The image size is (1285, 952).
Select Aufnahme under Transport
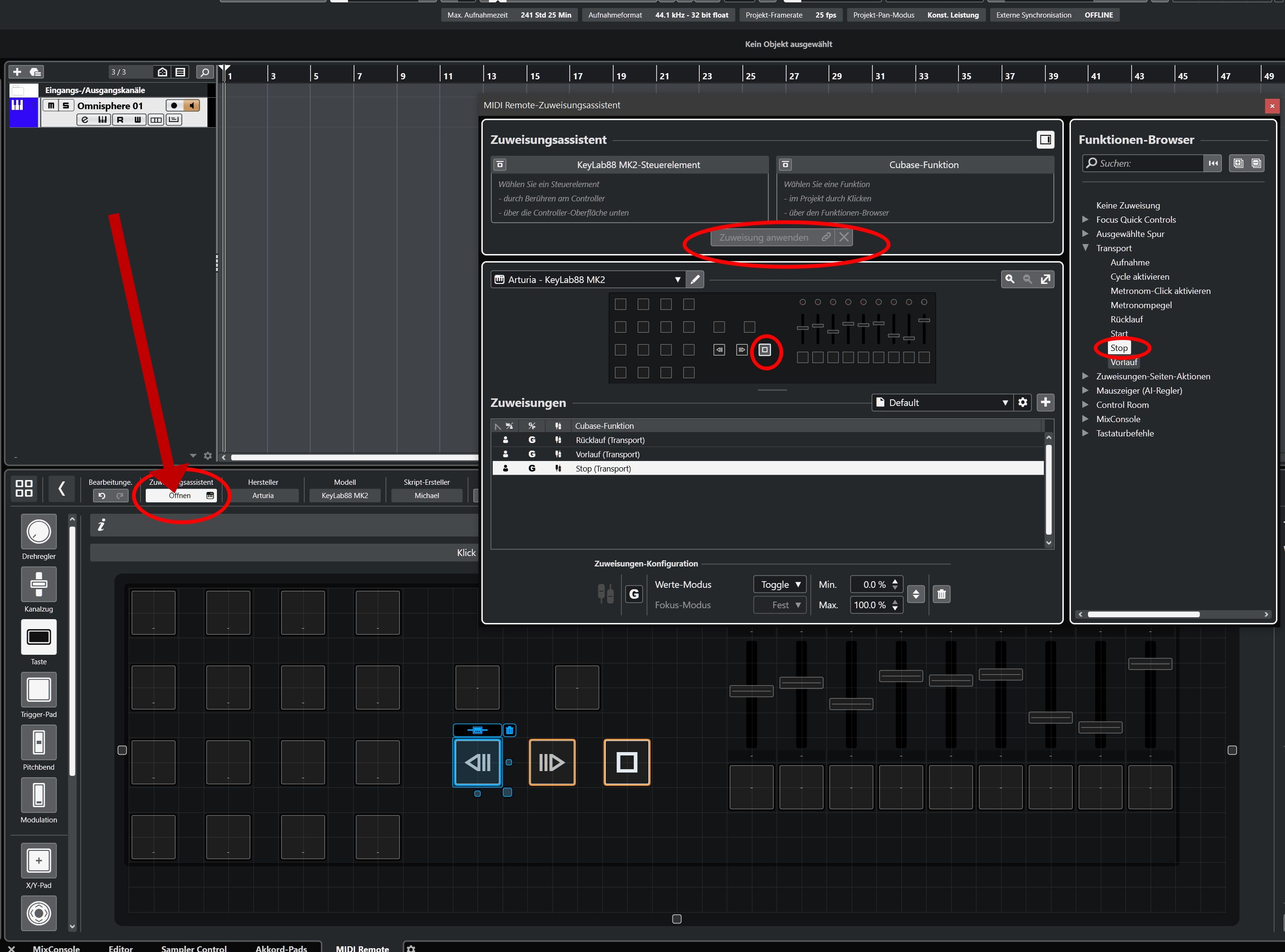coord(1129,262)
